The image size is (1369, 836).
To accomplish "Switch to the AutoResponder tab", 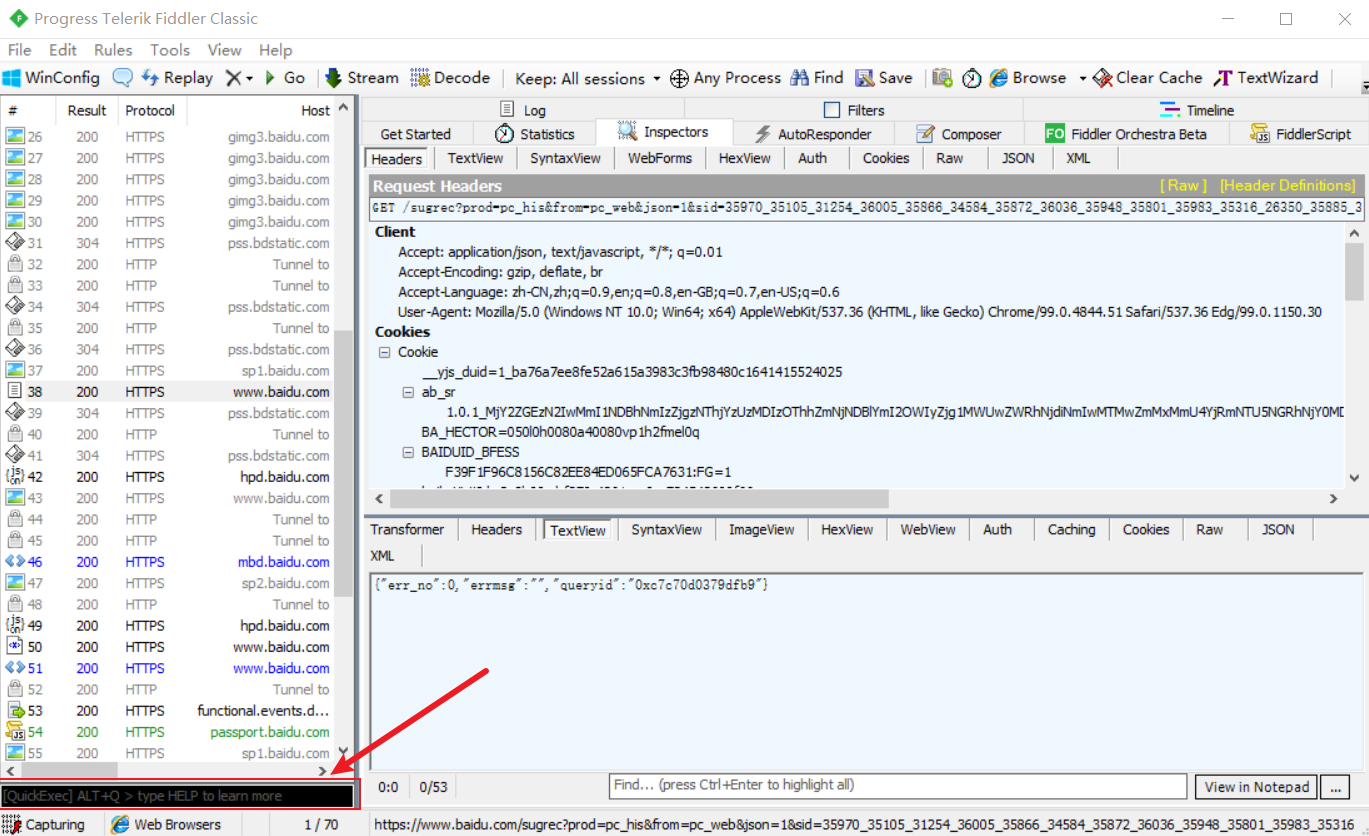I will tap(812, 134).
